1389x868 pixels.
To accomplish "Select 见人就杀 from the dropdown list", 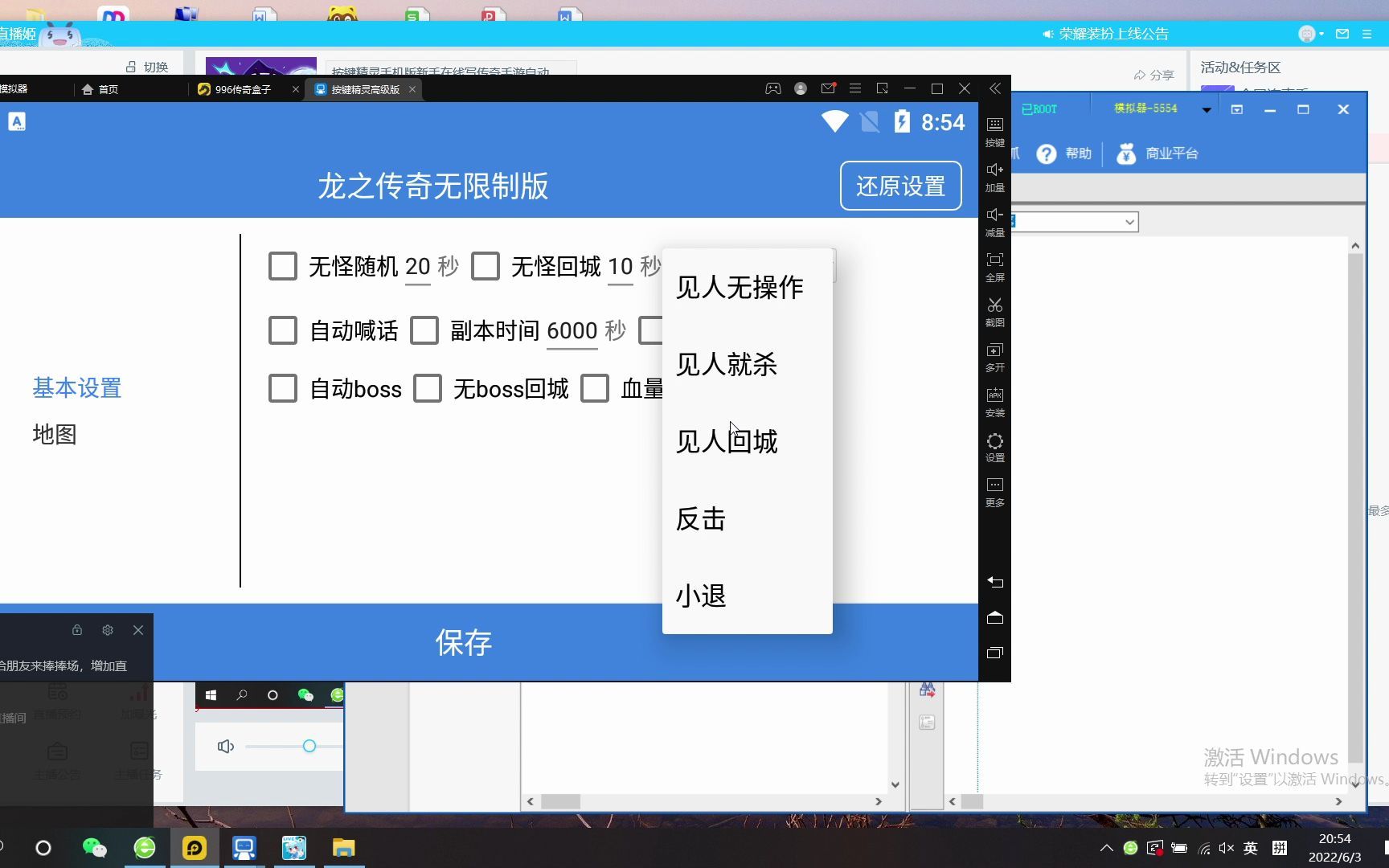I will [748, 364].
